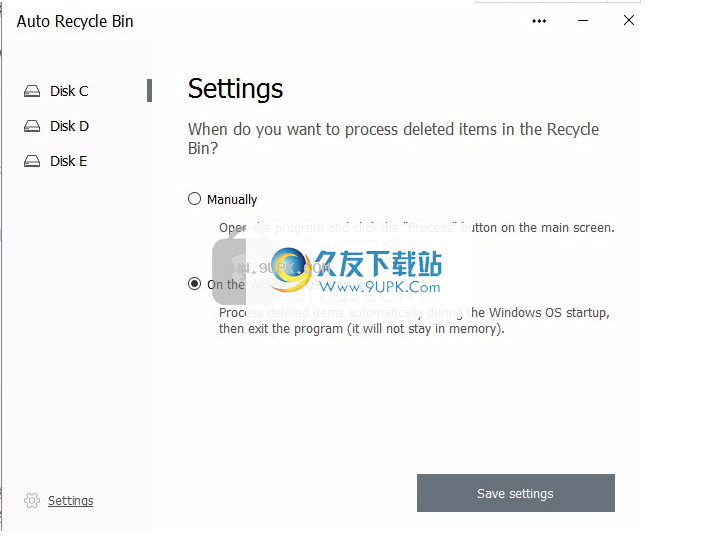718x541 pixels.
Task: Click the Disk D drive icon
Action: (x=32, y=126)
